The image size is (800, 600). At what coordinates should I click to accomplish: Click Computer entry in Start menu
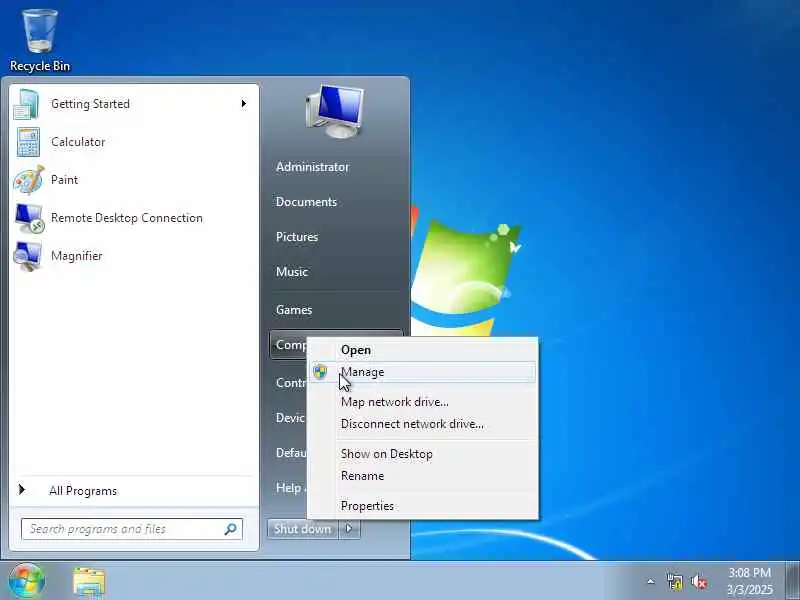coord(289,345)
